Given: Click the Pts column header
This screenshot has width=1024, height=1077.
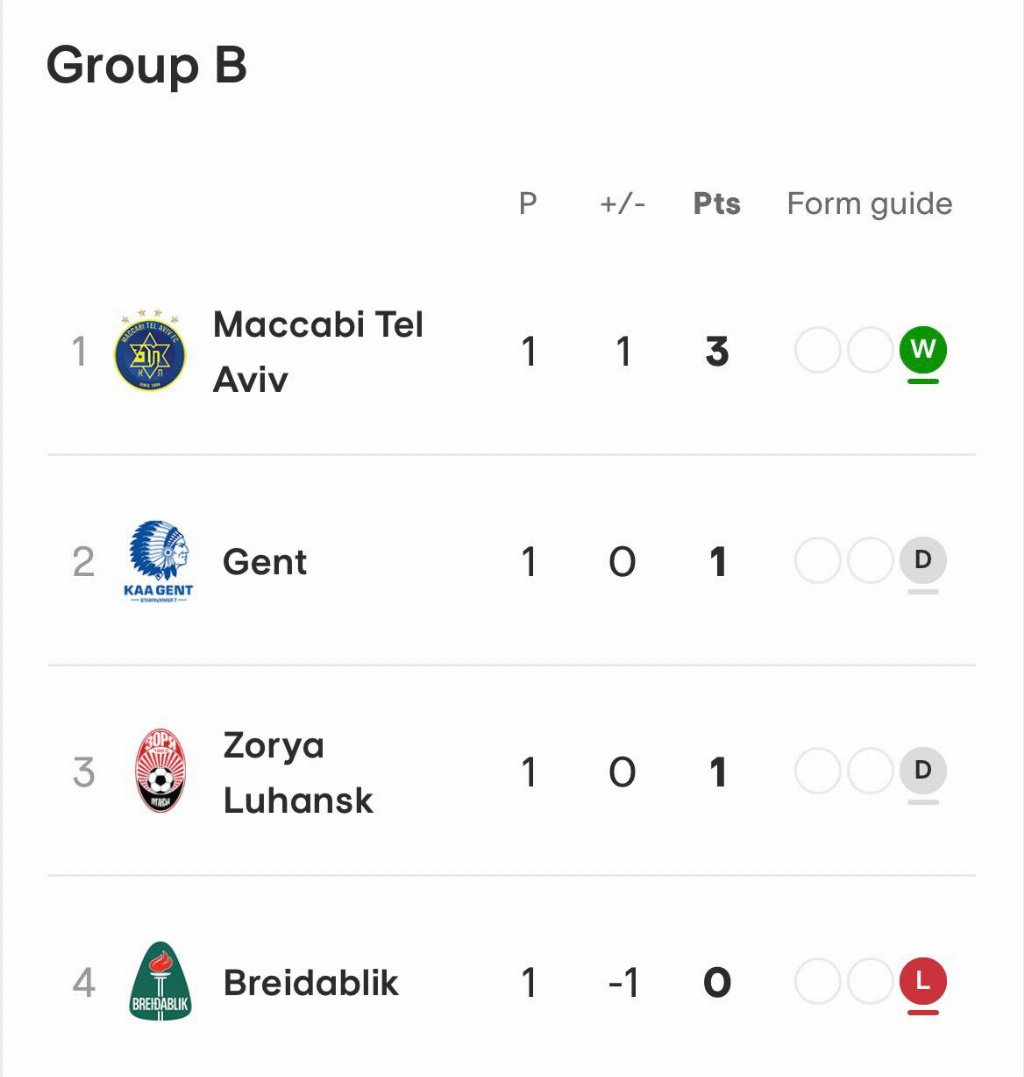Looking at the screenshot, I should 717,204.
